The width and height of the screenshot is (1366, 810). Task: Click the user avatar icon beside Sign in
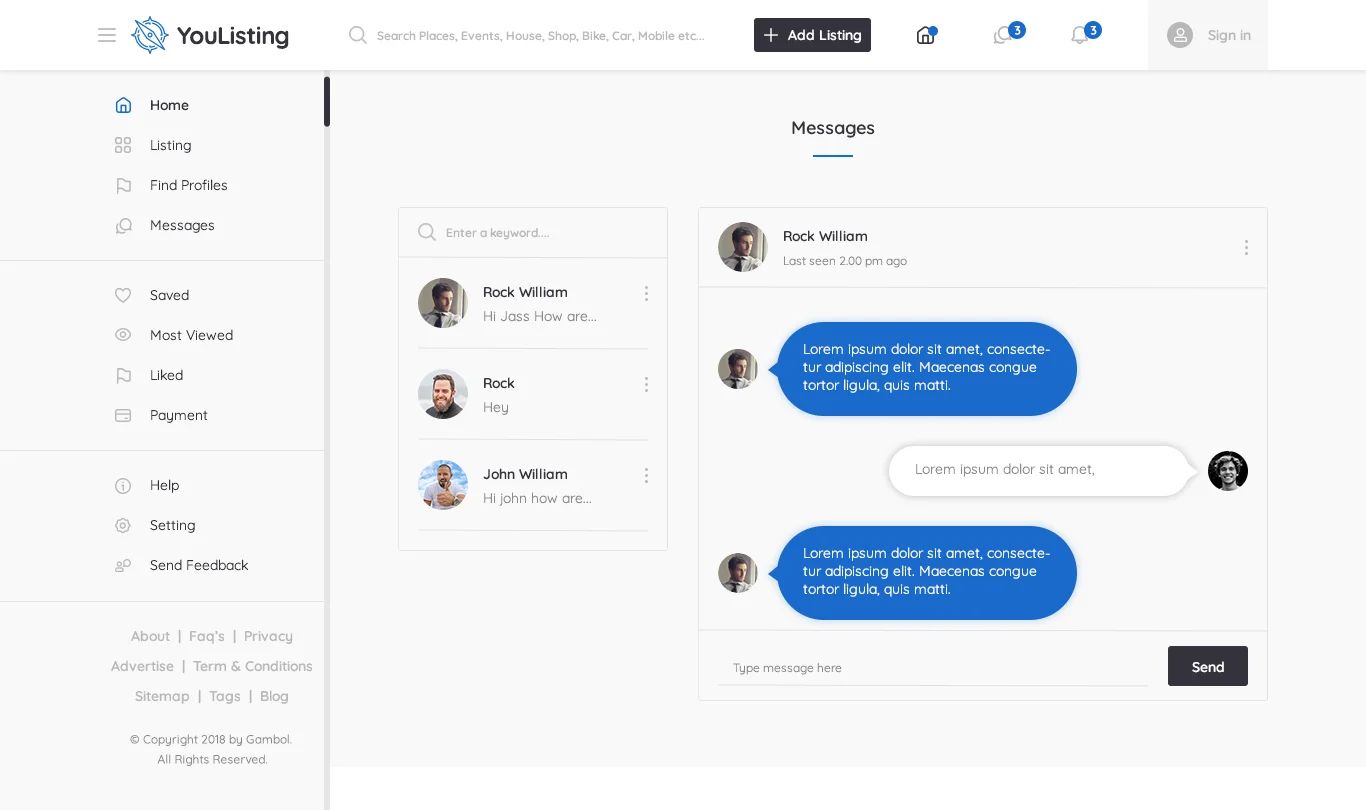(1180, 35)
